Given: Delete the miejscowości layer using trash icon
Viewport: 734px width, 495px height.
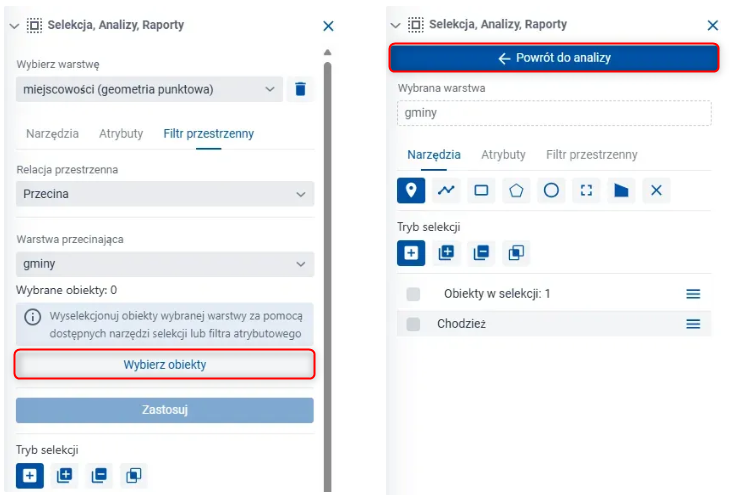Looking at the screenshot, I should [299, 90].
